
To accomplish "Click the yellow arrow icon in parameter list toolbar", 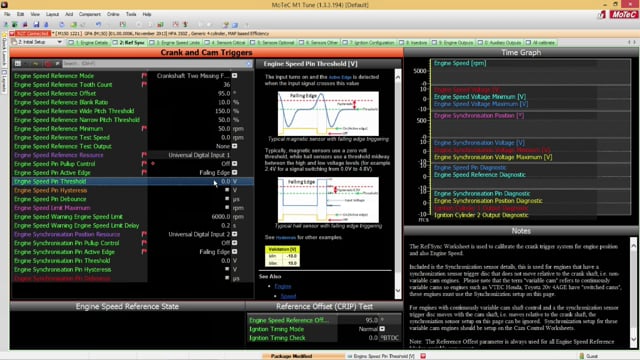I will [36, 64].
